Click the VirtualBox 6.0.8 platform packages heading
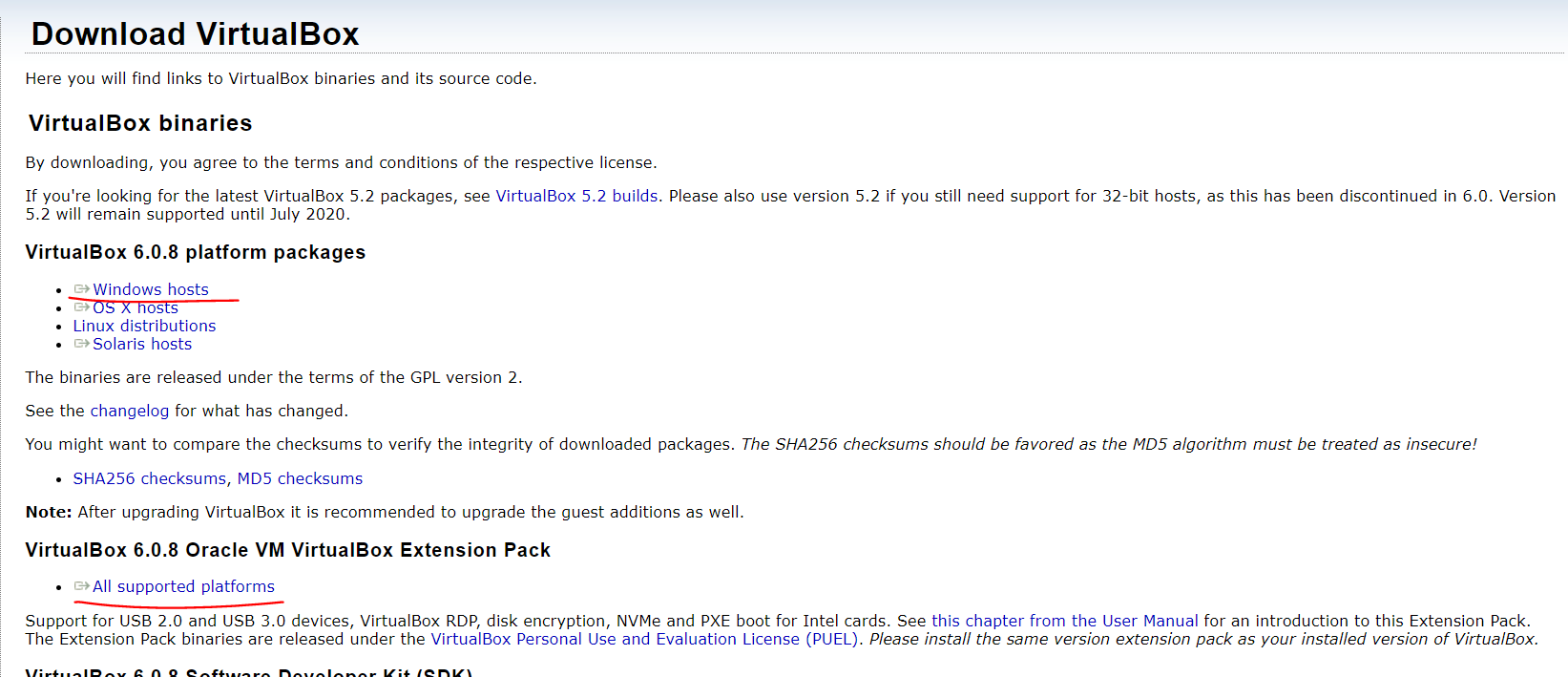Viewport: 1568px width, 677px height. (196, 252)
